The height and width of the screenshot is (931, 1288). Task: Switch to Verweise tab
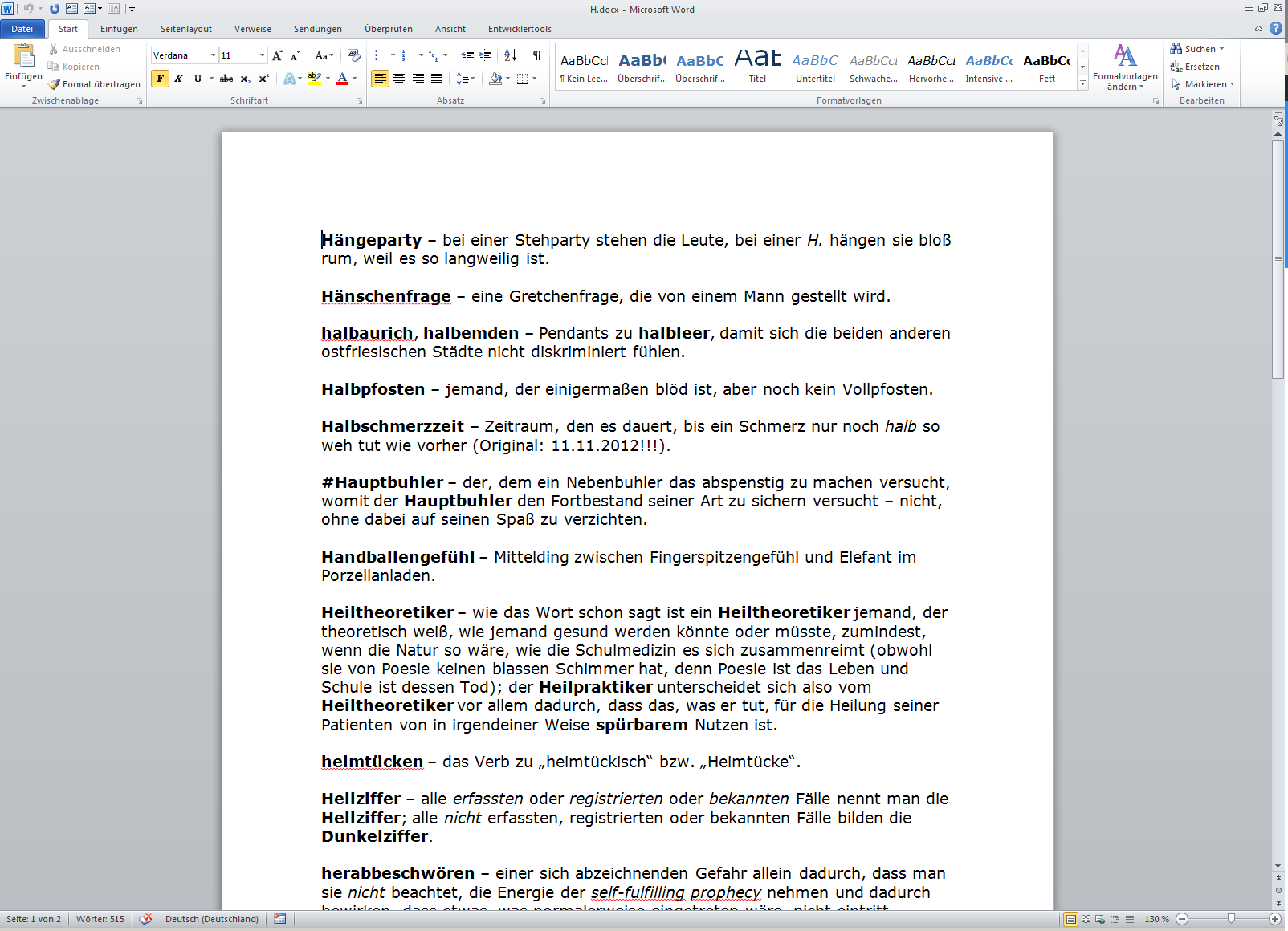[x=253, y=29]
